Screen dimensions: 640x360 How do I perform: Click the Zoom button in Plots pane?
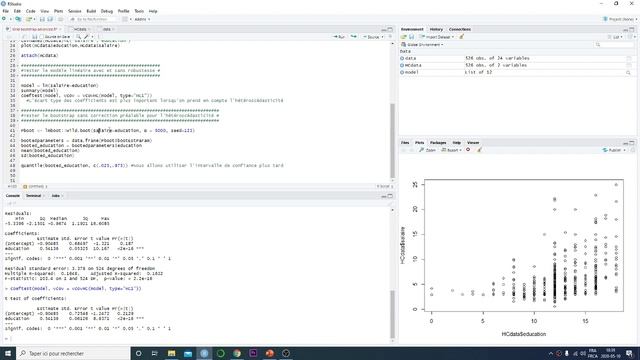coord(428,150)
